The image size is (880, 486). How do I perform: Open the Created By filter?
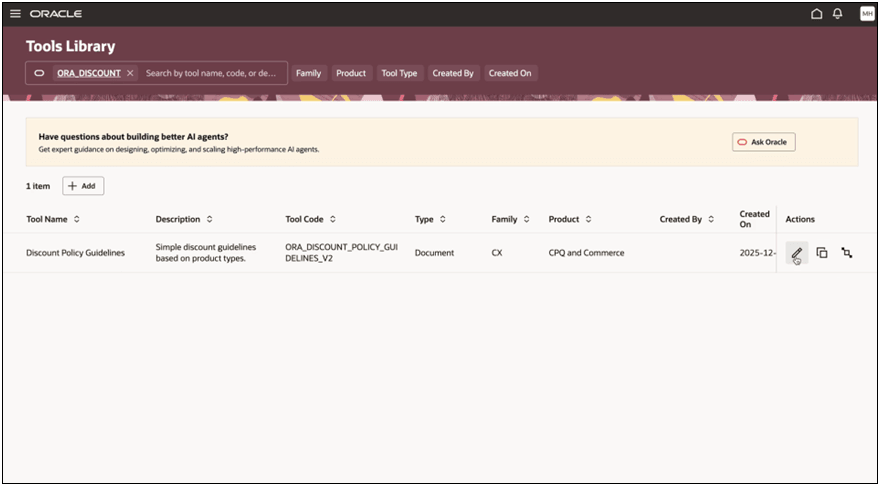tap(453, 73)
